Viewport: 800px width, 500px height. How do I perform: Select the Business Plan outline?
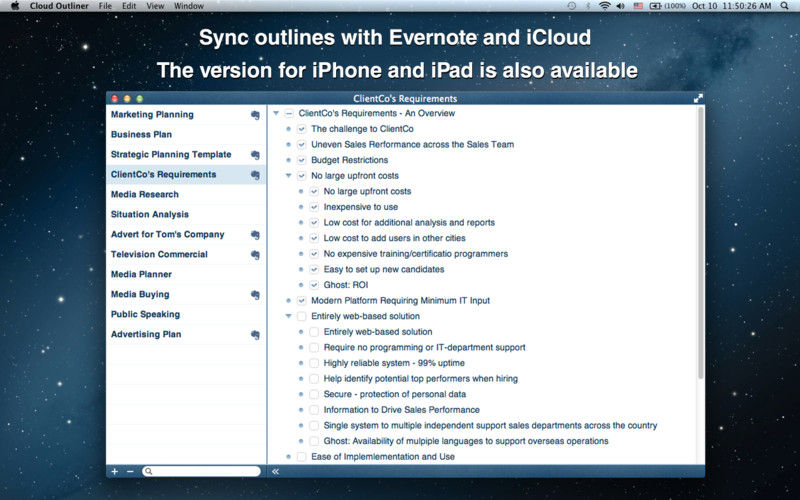[x=186, y=135]
